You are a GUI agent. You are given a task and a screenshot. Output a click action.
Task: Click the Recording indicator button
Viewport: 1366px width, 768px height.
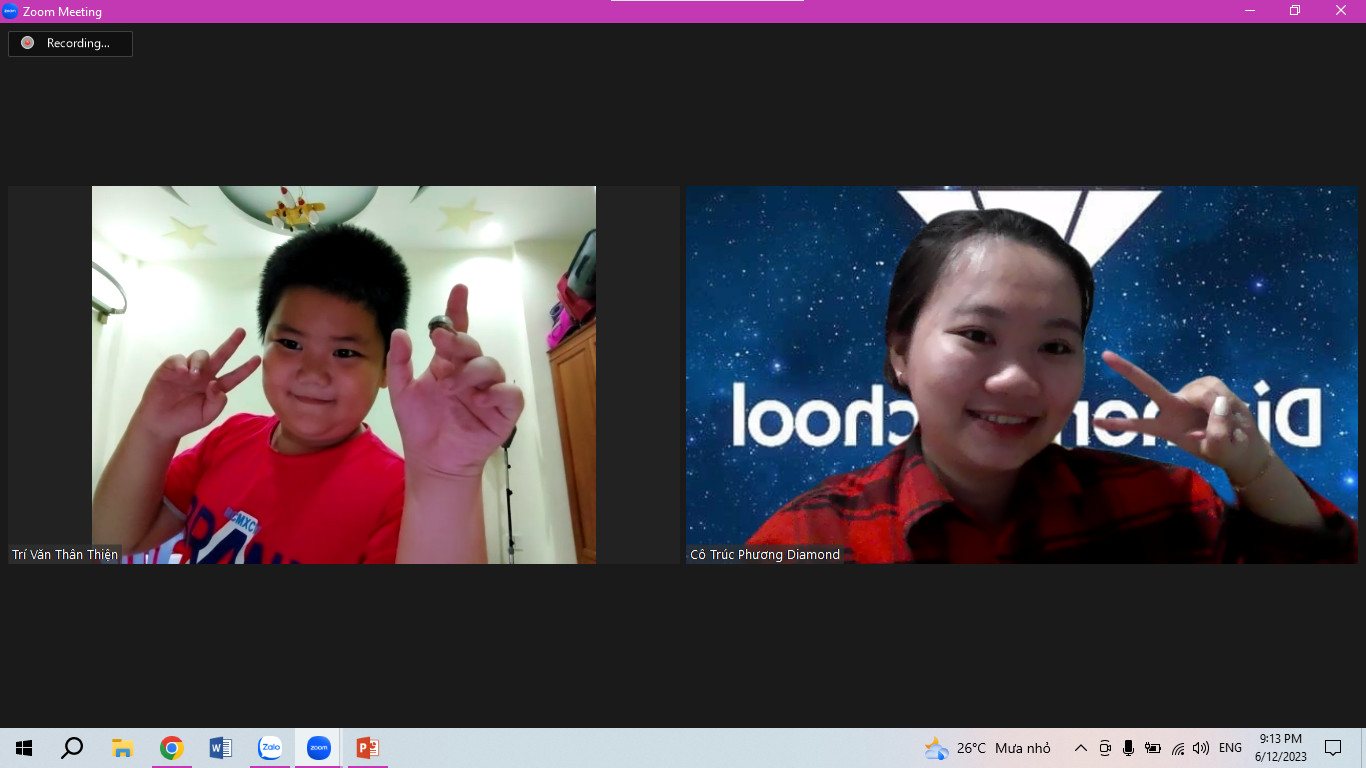(70, 43)
